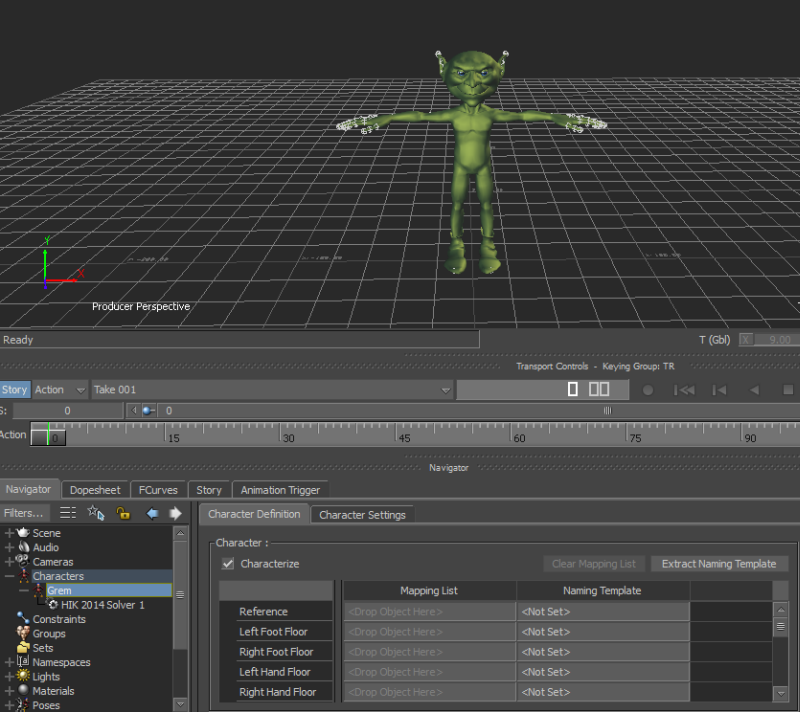Toggle the Navigator padlock lock icon
The image size is (800, 712).
124,513
